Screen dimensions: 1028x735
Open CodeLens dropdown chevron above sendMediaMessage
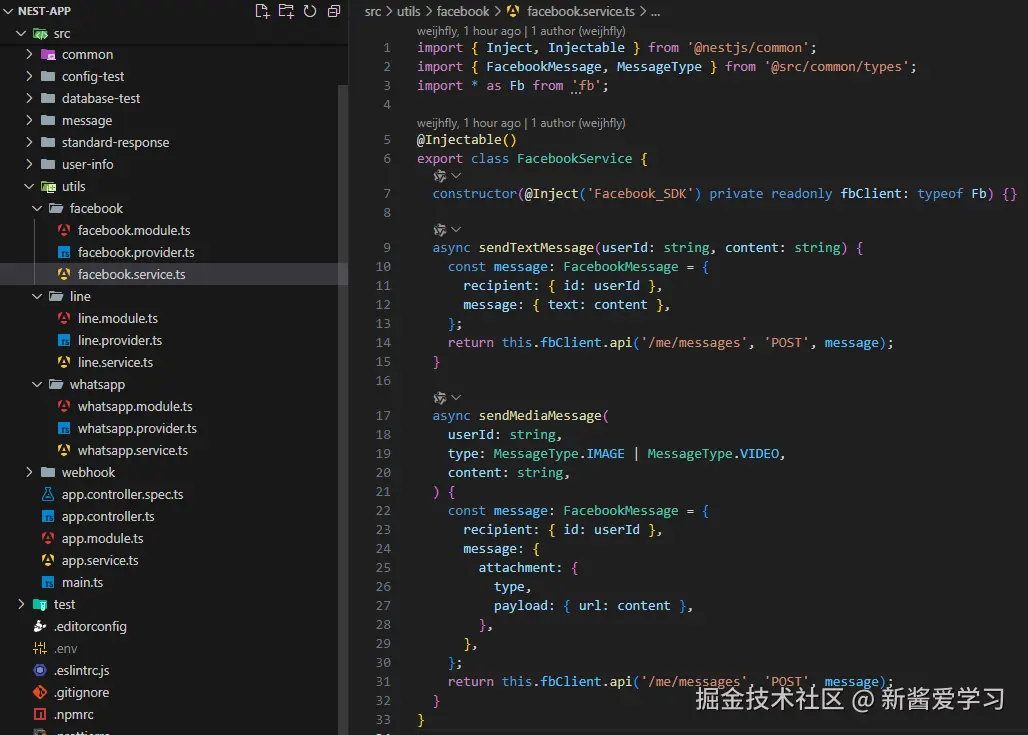(456, 397)
